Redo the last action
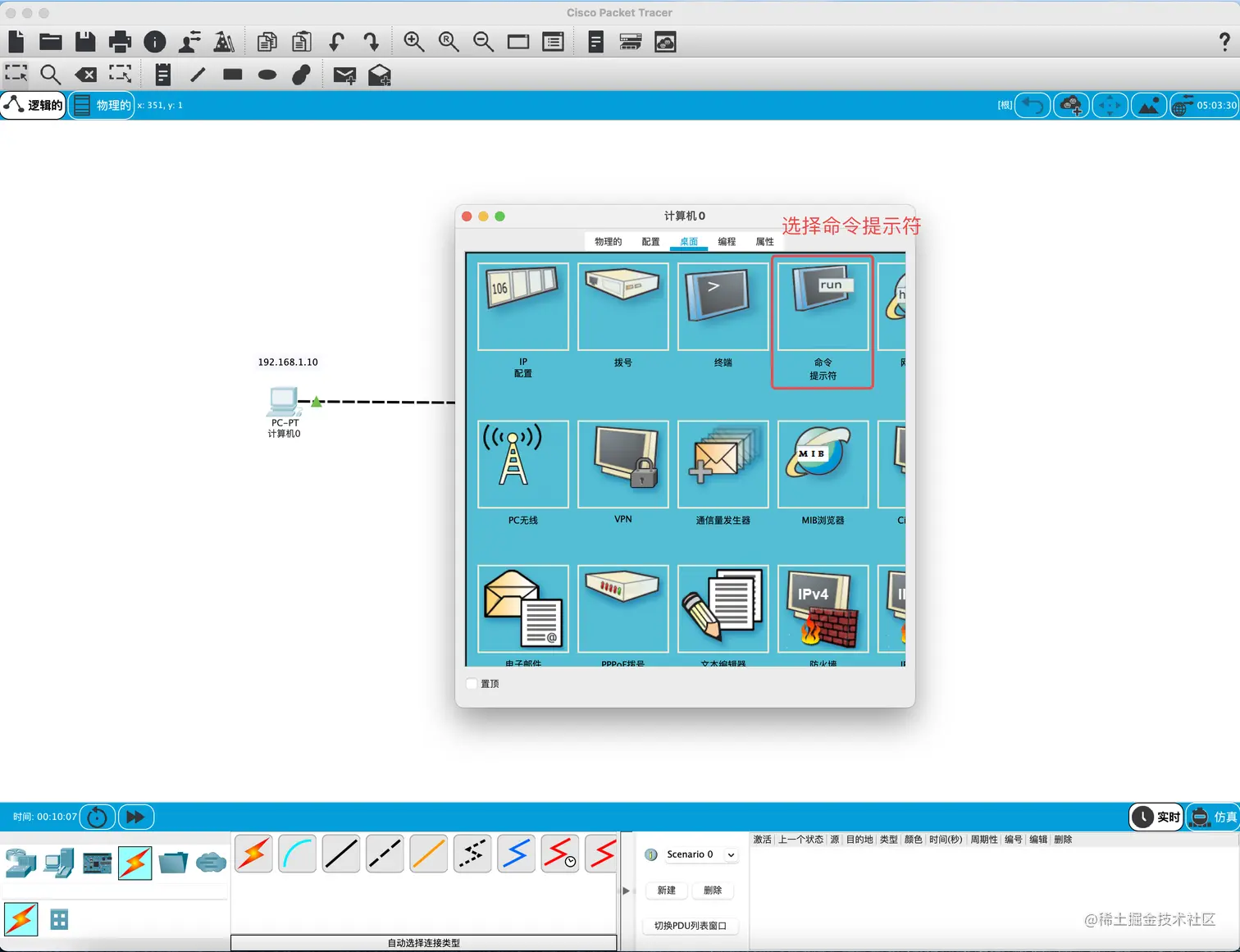Viewport: 1240px width, 952px height. pos(371,42)
